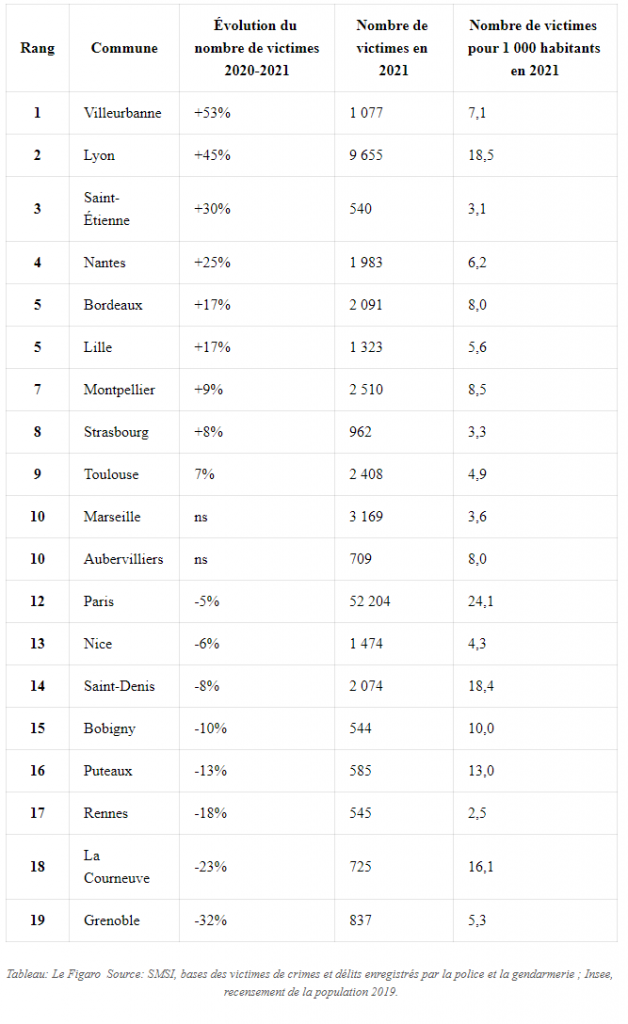Select the Saint-Étienne commune cell
Image resolution: width=628 pixels, height=1024 pixels.
(x=124, y=209)
